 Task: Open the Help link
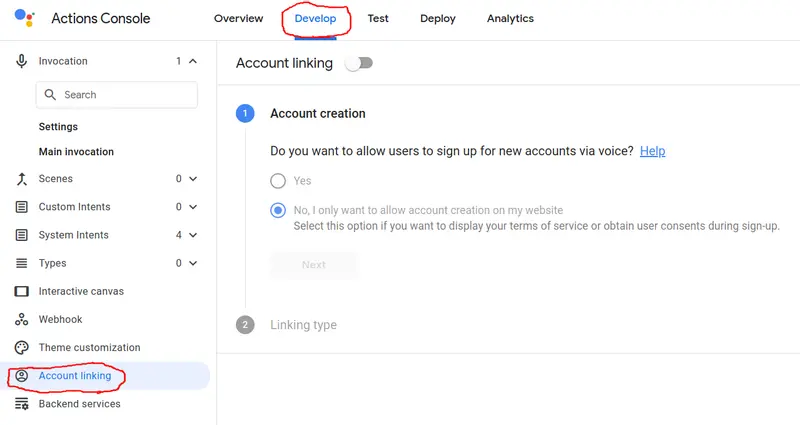(653, 151)
